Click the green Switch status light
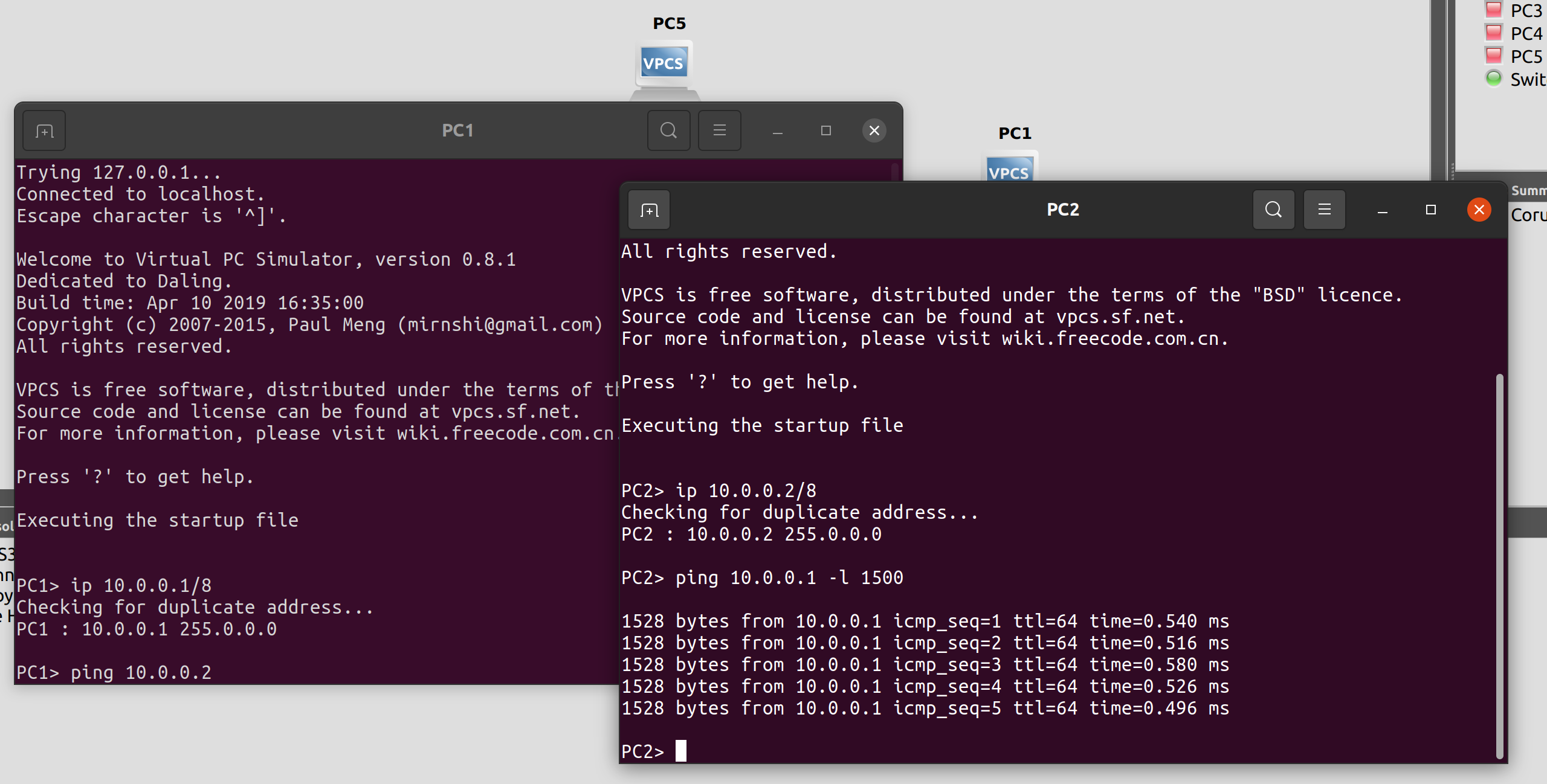 pos(1493,78)
